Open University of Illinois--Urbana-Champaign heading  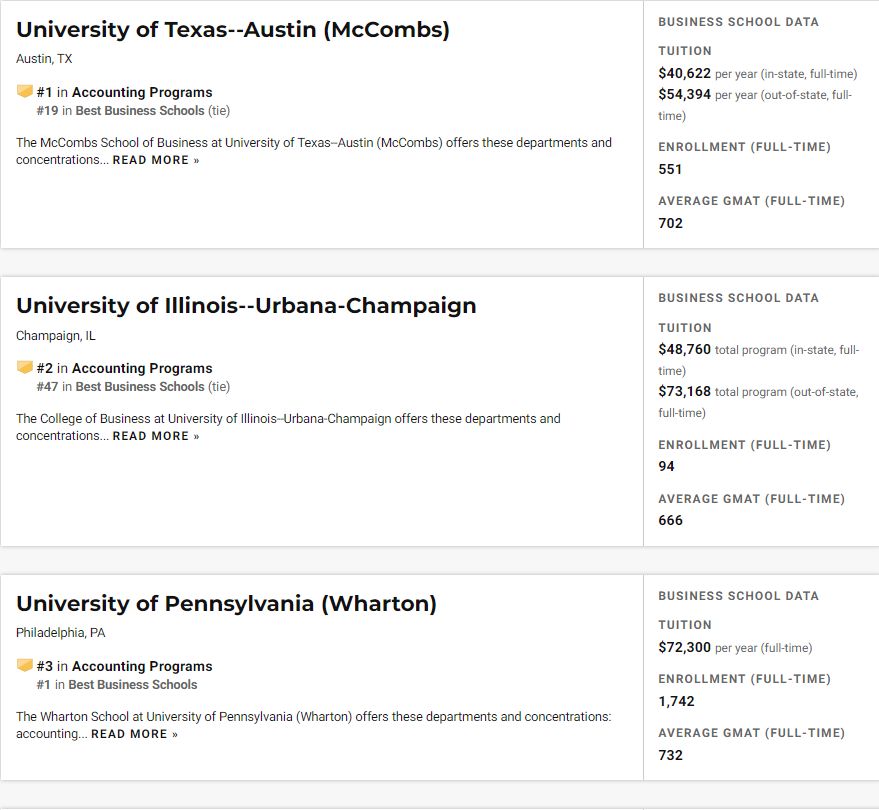pos(246,306)
